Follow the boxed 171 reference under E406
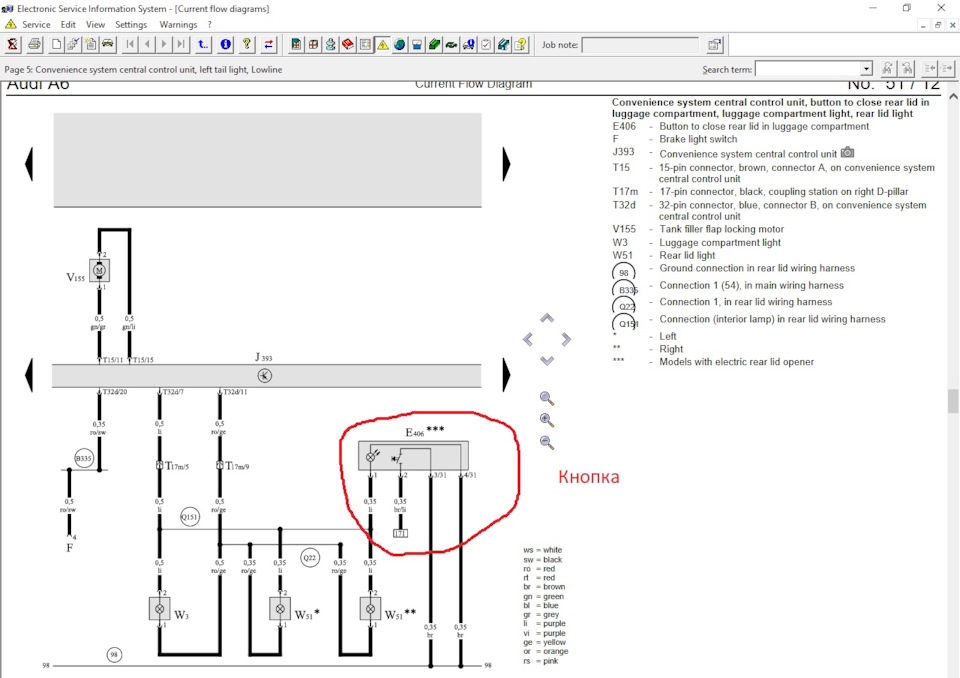The image size is (960, 678). (x=400, y=533)
